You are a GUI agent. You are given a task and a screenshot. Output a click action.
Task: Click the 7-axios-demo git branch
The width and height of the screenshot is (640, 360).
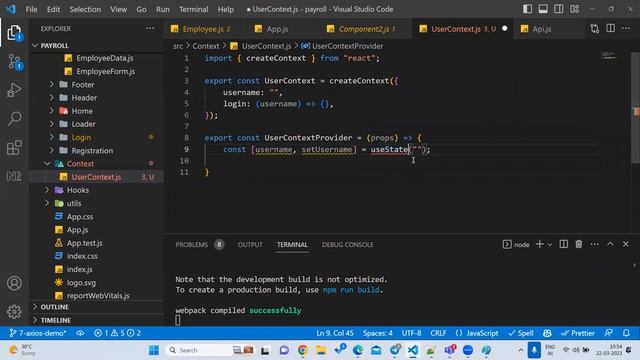click(x=38, y=333)
